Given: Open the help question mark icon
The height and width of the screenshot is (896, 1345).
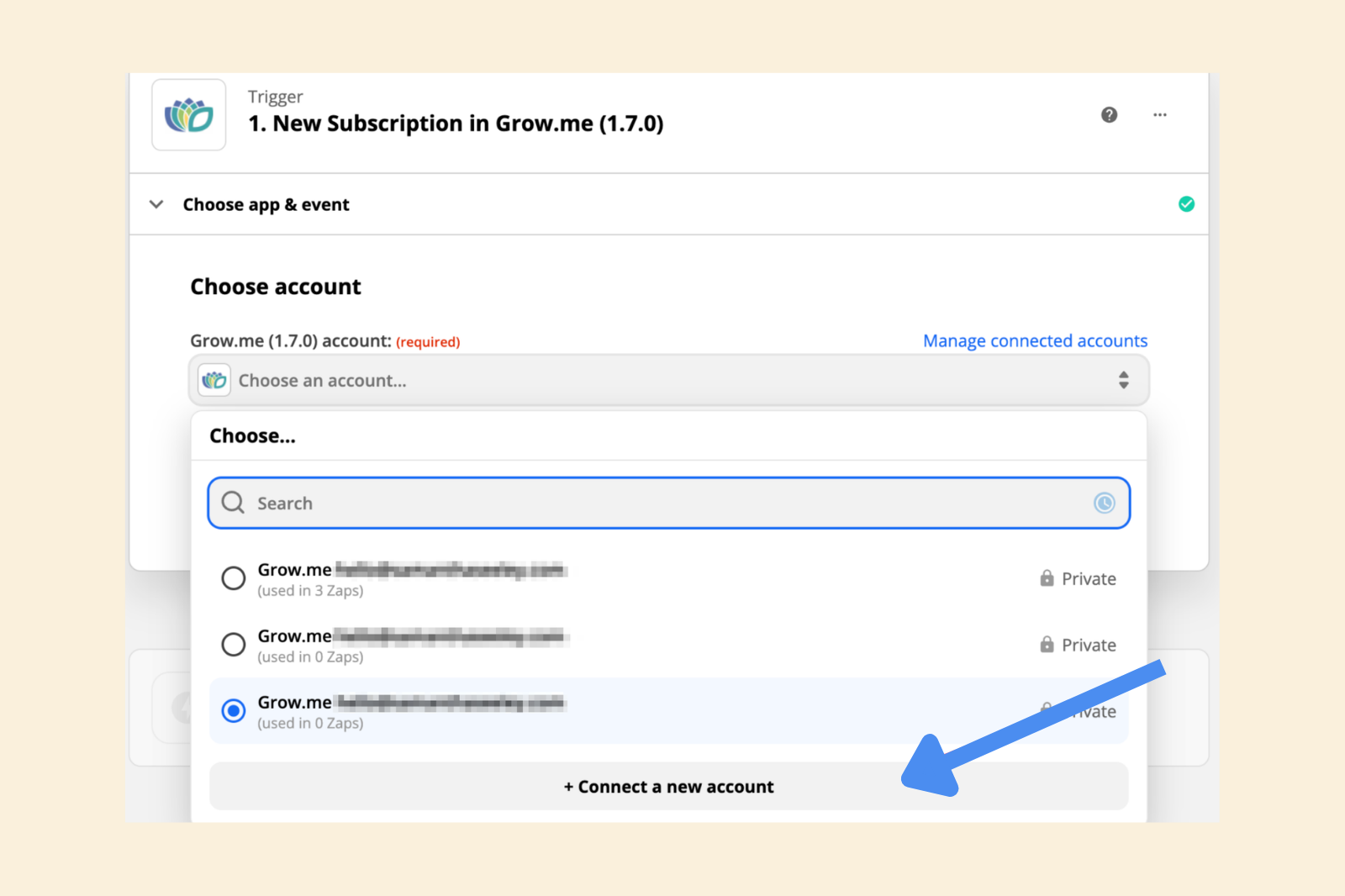Looking at the screenshot, I should click(1109, 115).
